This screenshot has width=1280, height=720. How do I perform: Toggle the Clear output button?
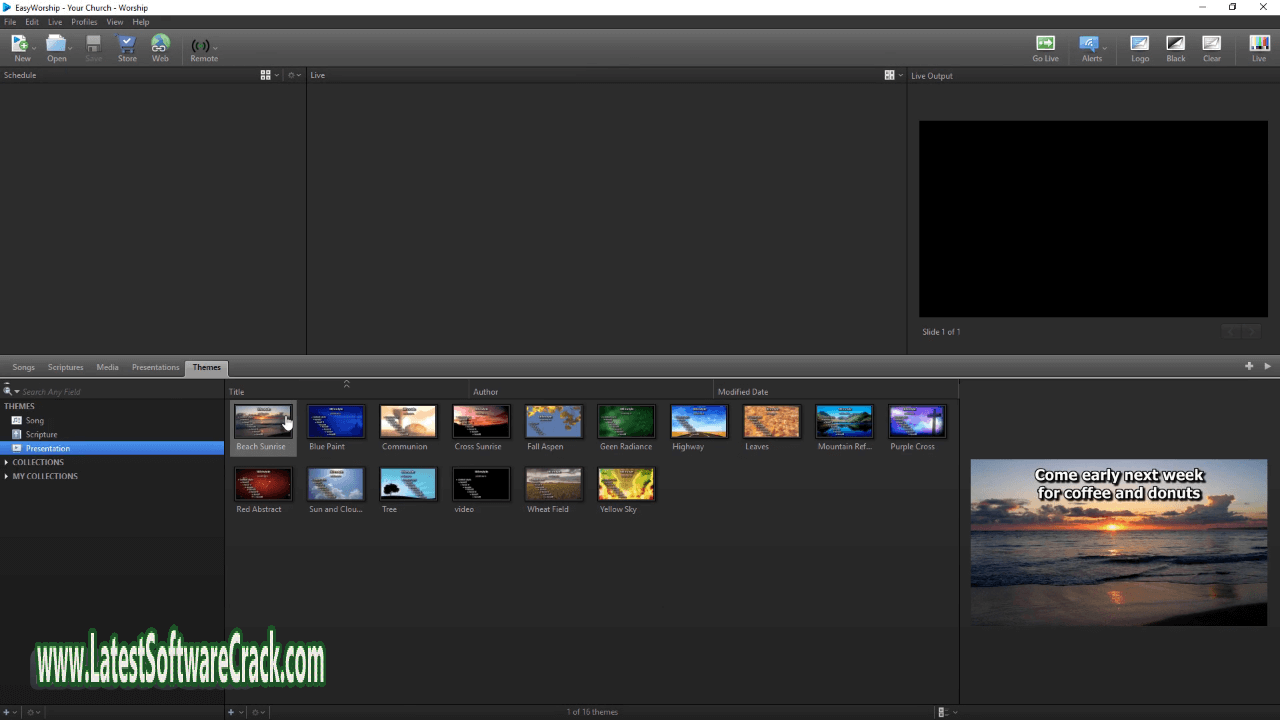[1211, 46]
